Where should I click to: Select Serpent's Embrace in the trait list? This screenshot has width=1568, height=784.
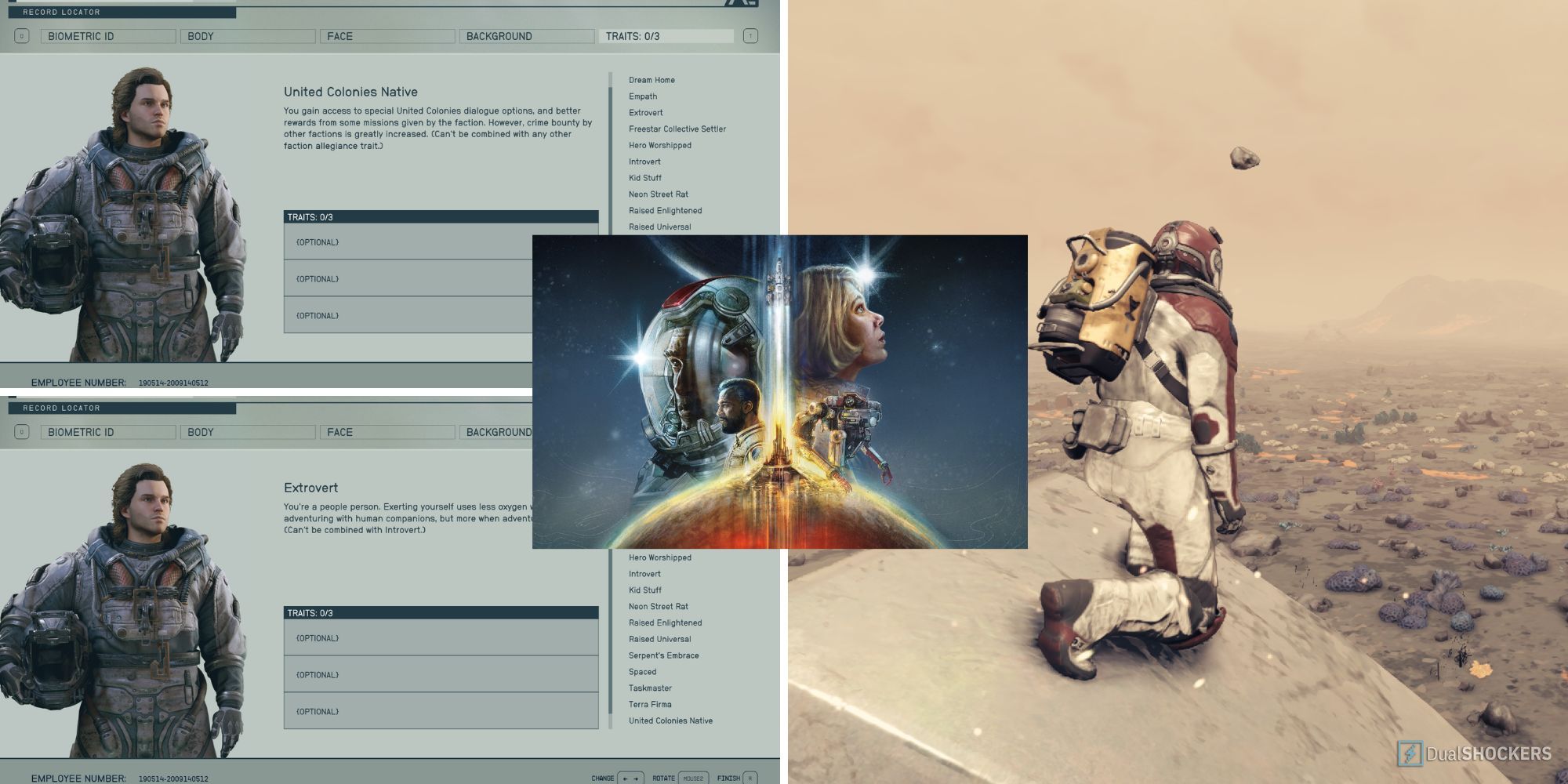(x=663, y=655)
